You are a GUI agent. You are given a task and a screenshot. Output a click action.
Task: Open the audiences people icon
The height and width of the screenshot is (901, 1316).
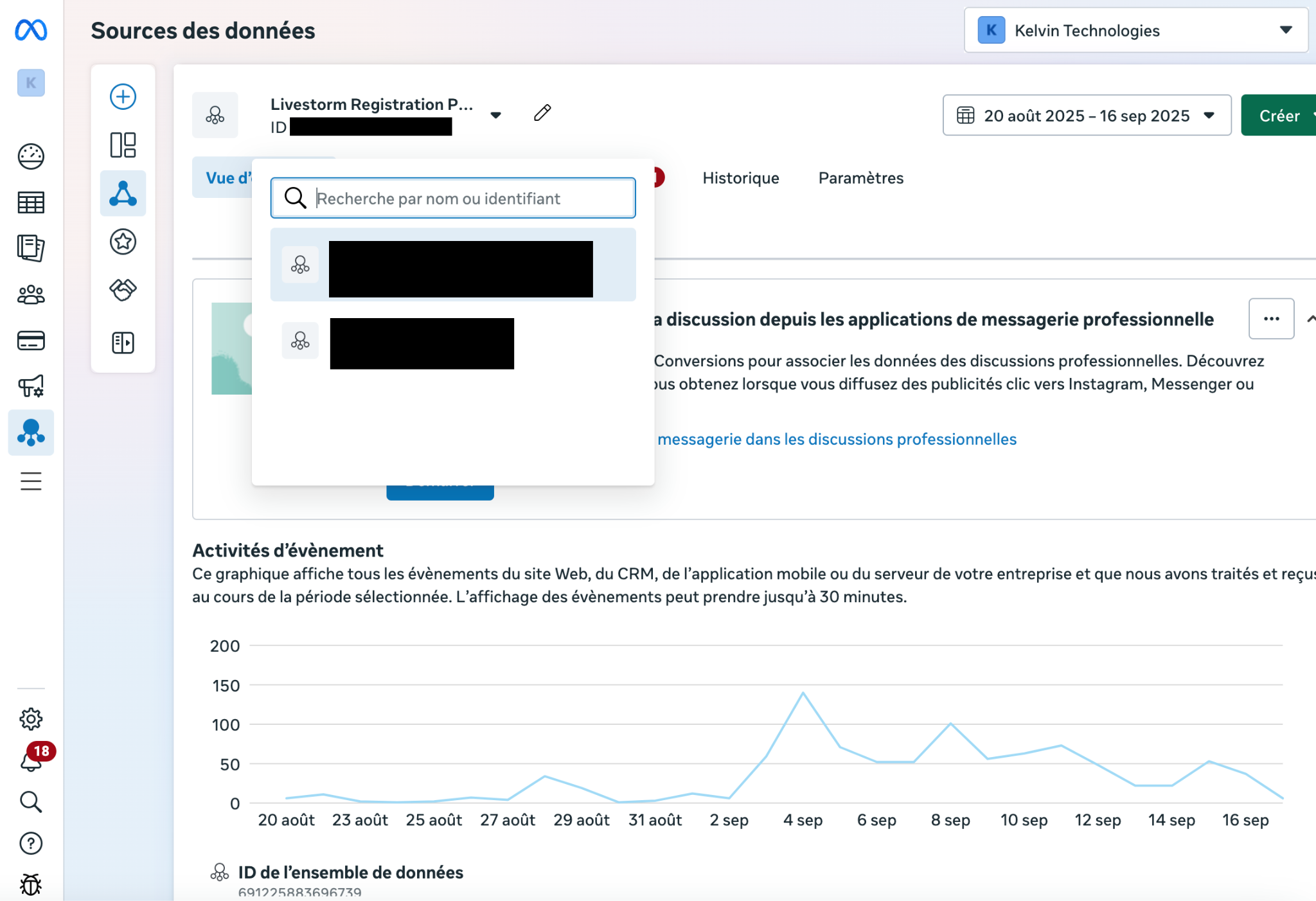pos(31,295)
